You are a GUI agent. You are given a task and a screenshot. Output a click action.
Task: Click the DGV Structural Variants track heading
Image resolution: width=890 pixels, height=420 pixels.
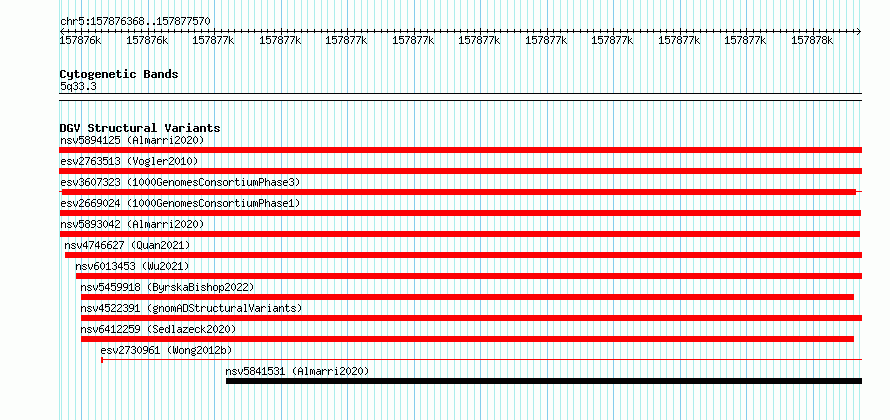(x=140, y=128)
